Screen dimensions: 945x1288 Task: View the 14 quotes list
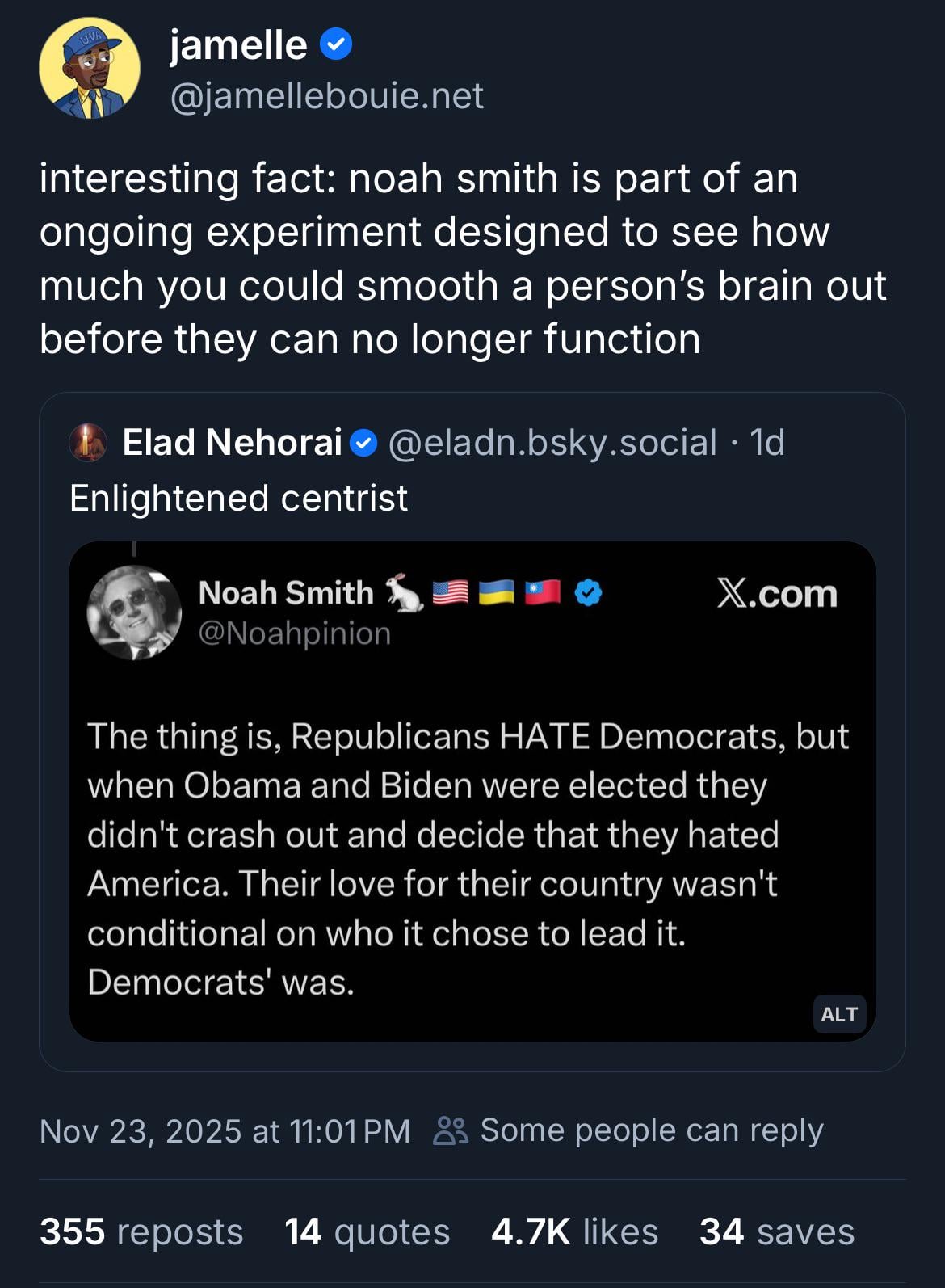pos(367,1232)
